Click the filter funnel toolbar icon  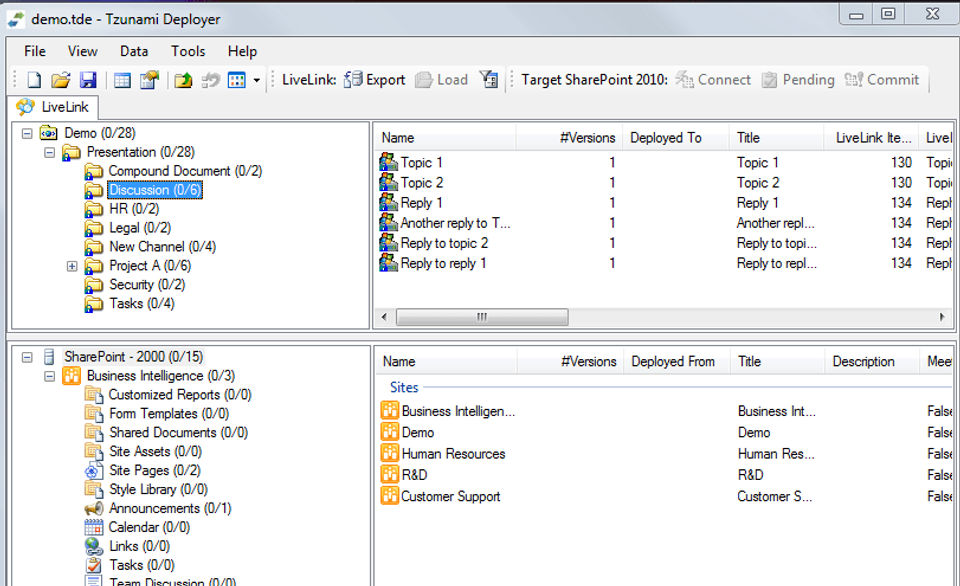point(489,79)
